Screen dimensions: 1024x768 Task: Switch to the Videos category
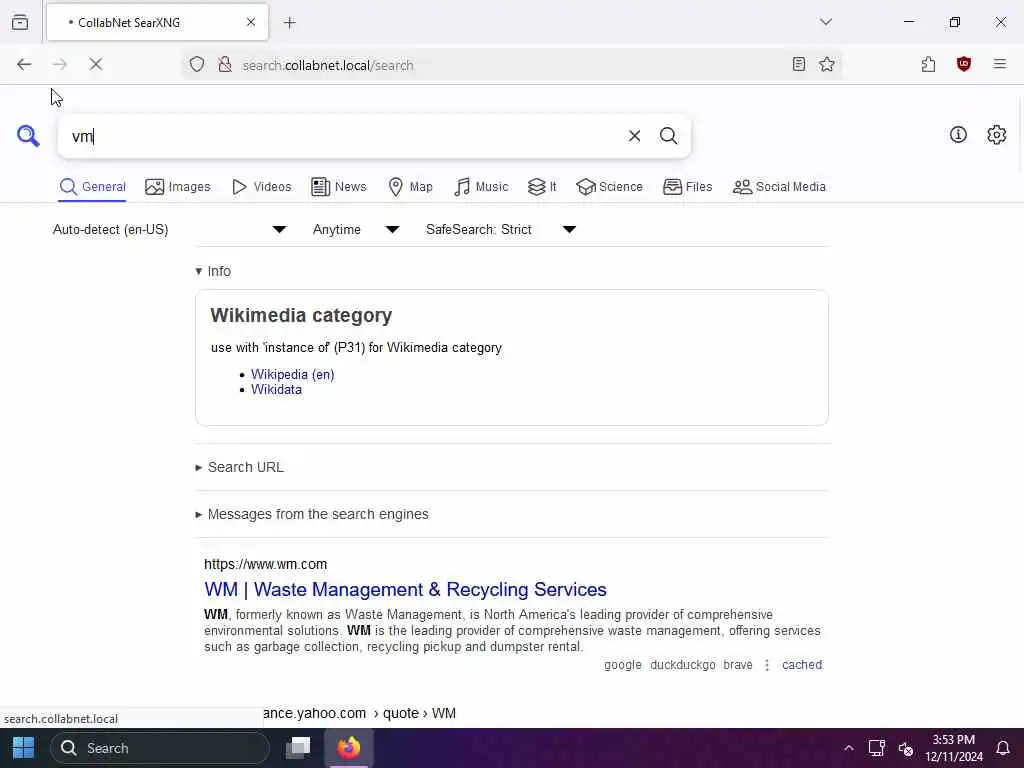tap(261, 187)
